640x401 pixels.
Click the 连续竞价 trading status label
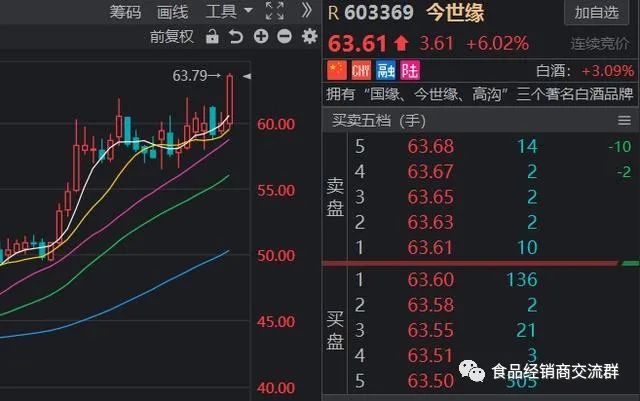coord(600,43)
